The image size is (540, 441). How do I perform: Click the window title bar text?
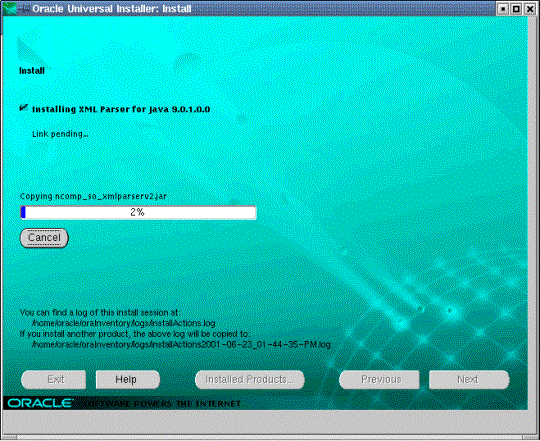click(x=112, y=9)
